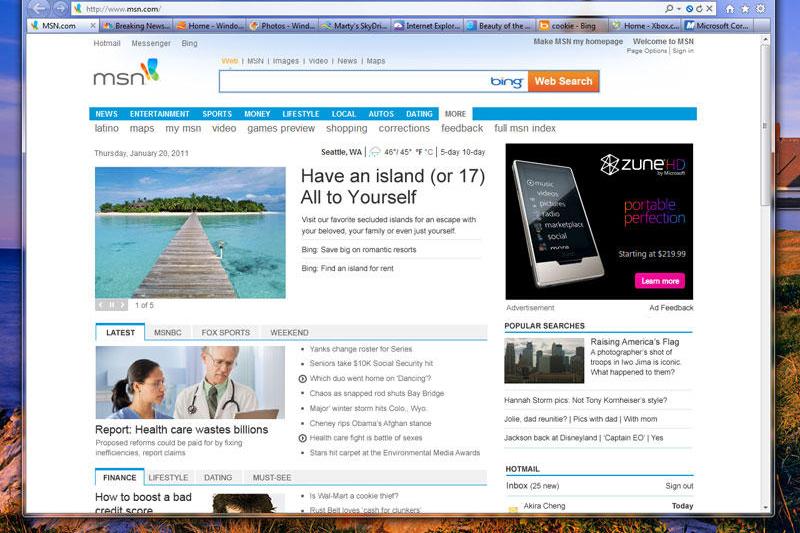The width and height of the screenshot is (800, 533).
Task: Open the IE Home icon
Action: [x=729, y=8]
